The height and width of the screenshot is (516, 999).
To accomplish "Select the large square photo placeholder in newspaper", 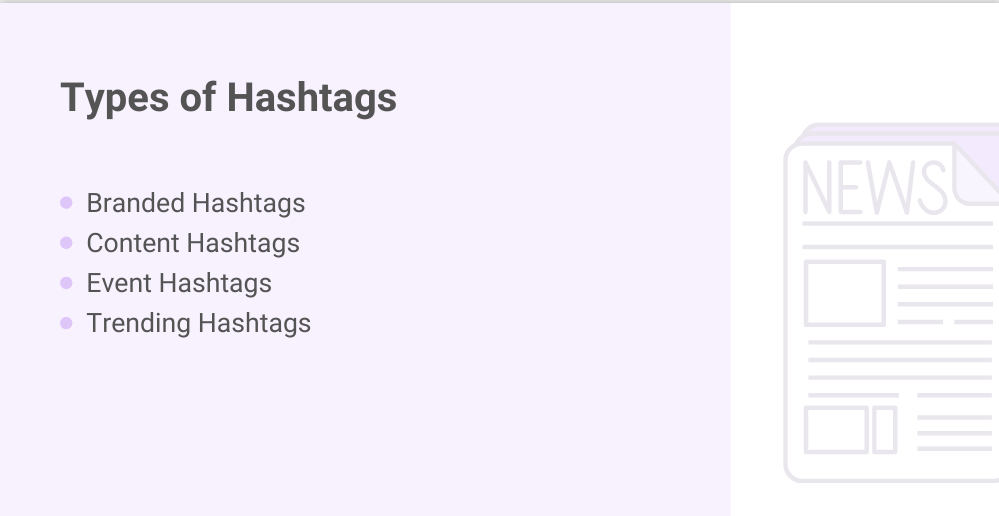I will tap(844, 293).
